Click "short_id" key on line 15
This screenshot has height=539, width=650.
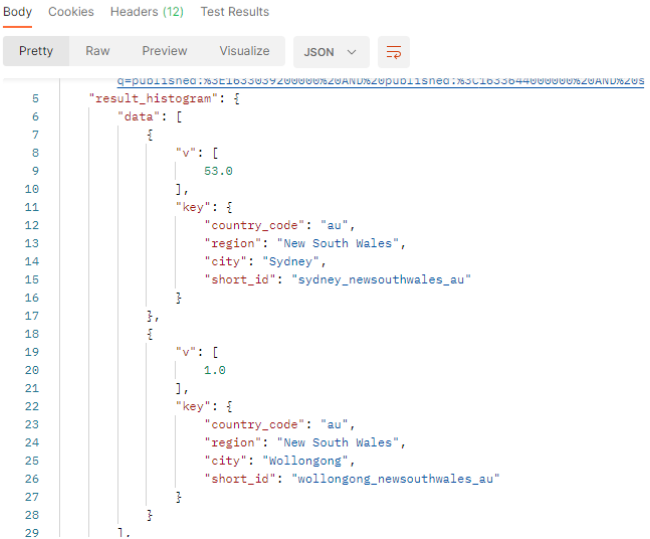point(240,280)
